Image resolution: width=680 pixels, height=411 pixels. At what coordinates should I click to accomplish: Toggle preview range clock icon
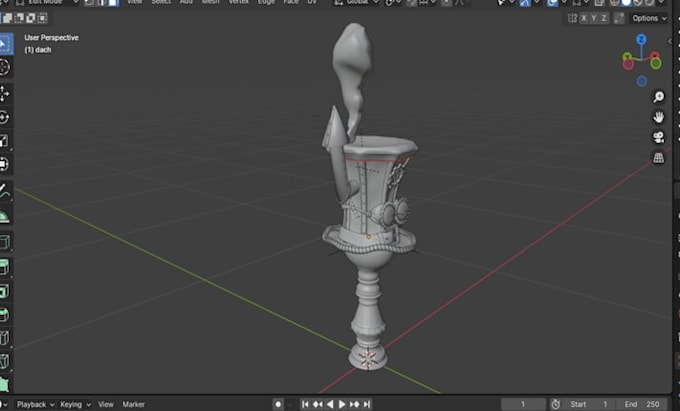(556, 404)
